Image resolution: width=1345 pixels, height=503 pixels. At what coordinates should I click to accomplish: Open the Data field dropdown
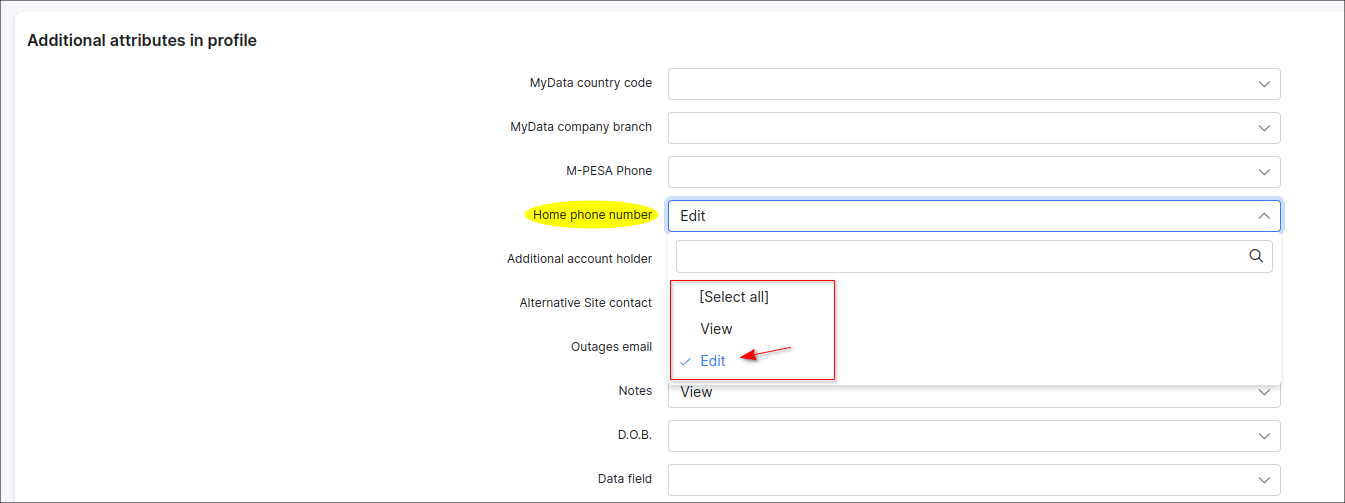click(974, 480)
